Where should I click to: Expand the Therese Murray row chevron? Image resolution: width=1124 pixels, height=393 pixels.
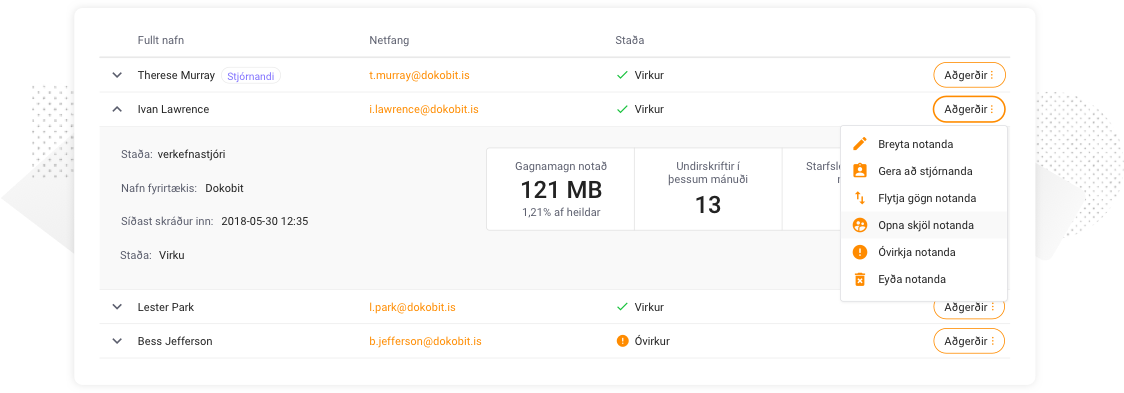(x=118, y=75)
